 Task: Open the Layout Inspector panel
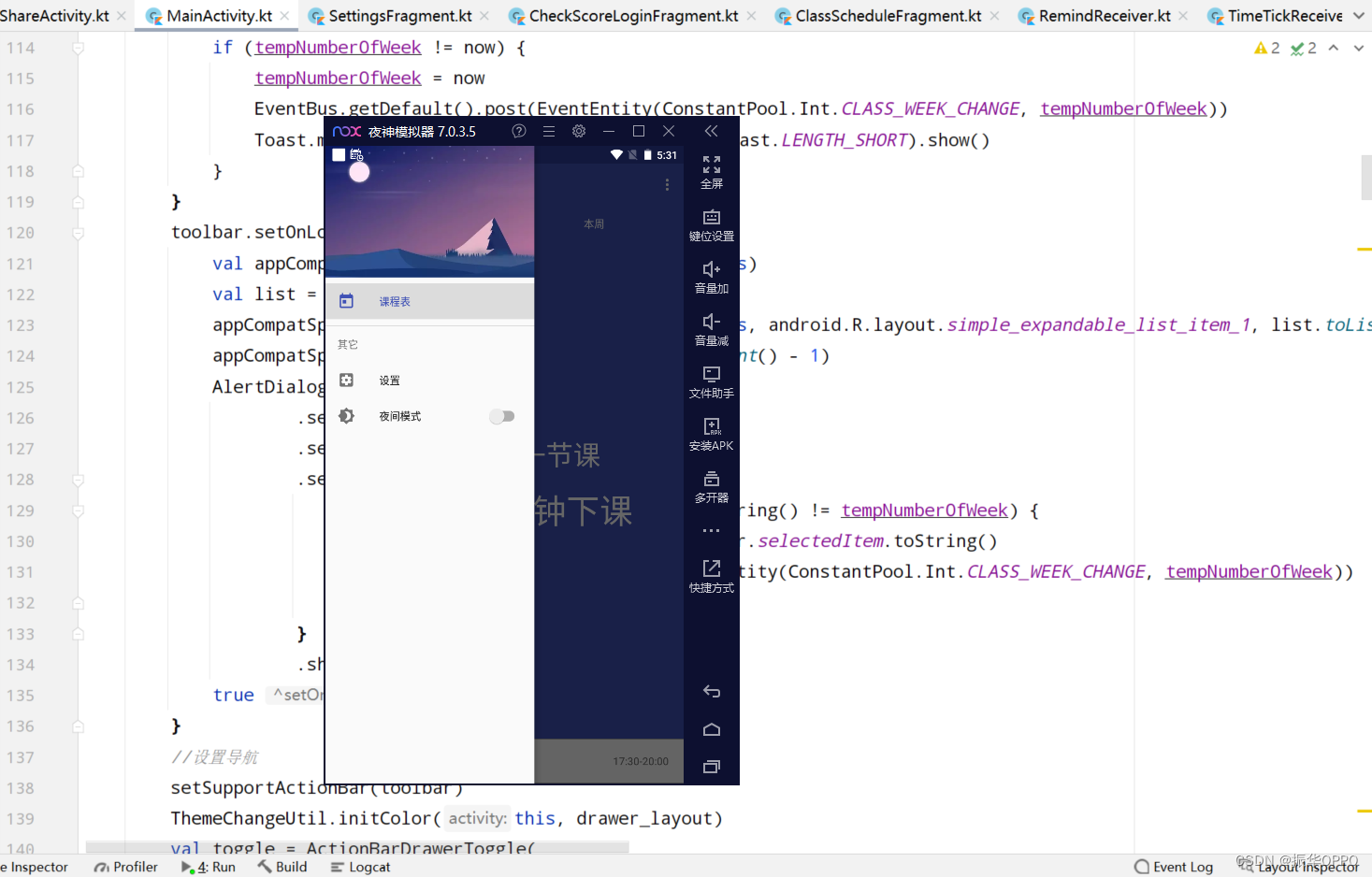1300,867
